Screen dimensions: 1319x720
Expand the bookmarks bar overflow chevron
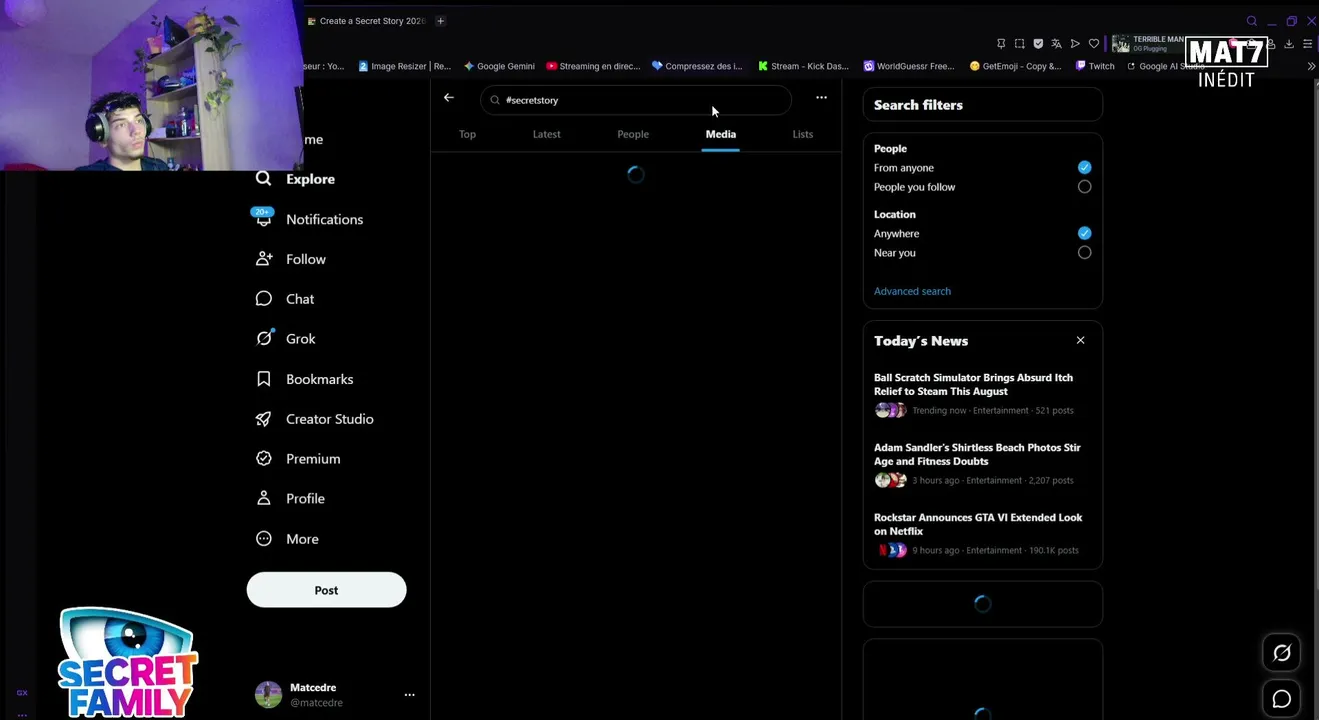pyautogui.click(x=1311, y=66)
